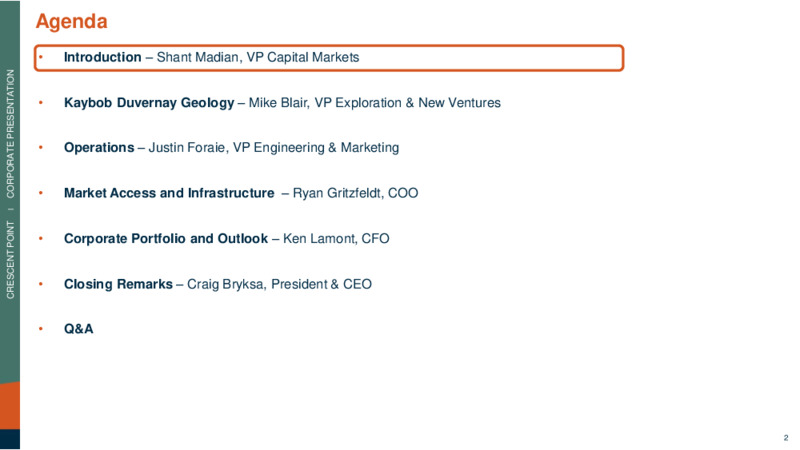Viewport: 800px width, 450px height.
Task: Click the bullet beside Q&A
Action: [x=41, y=329]
